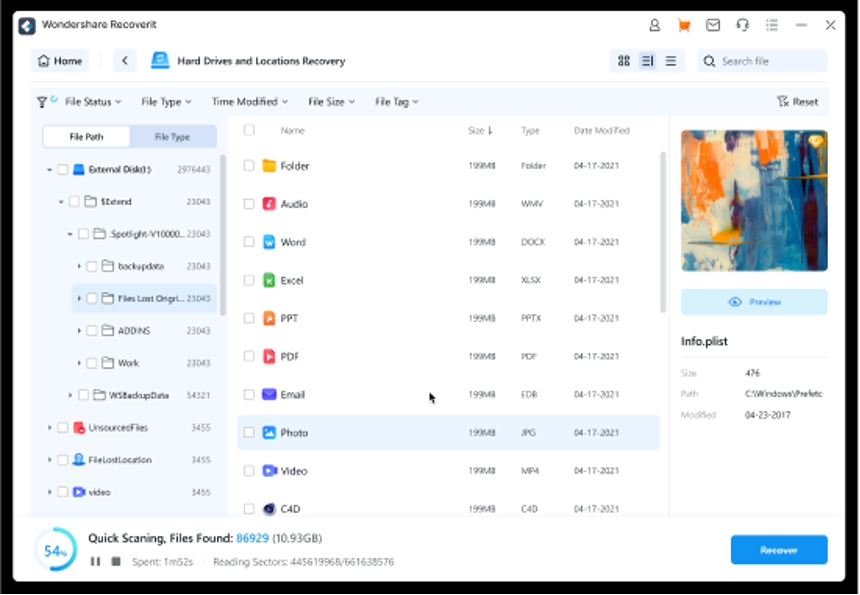Open the File Status filter dropdown
The image size is (860, 595).
point(93,102)
